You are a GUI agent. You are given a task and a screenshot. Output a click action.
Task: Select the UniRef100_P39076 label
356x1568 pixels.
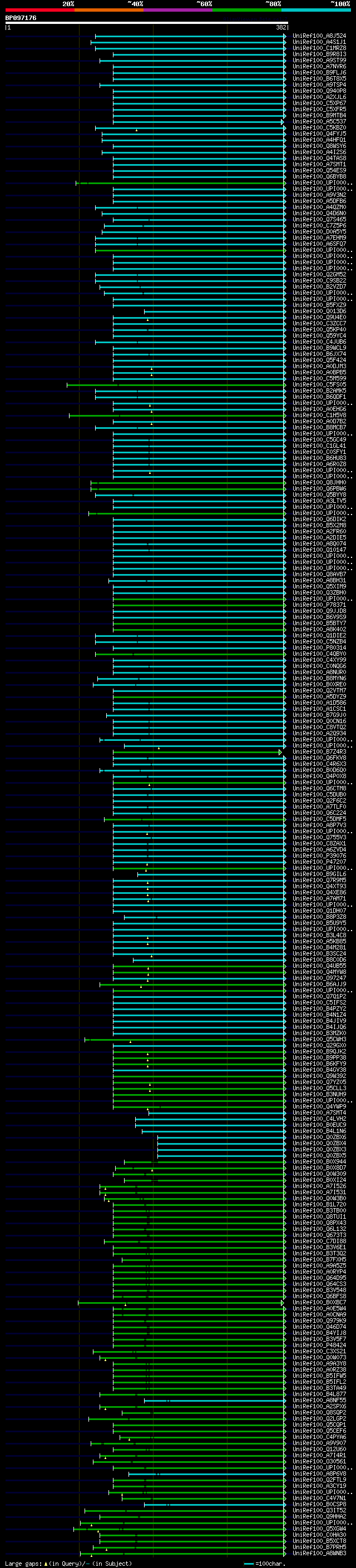(x=319, y=856)
